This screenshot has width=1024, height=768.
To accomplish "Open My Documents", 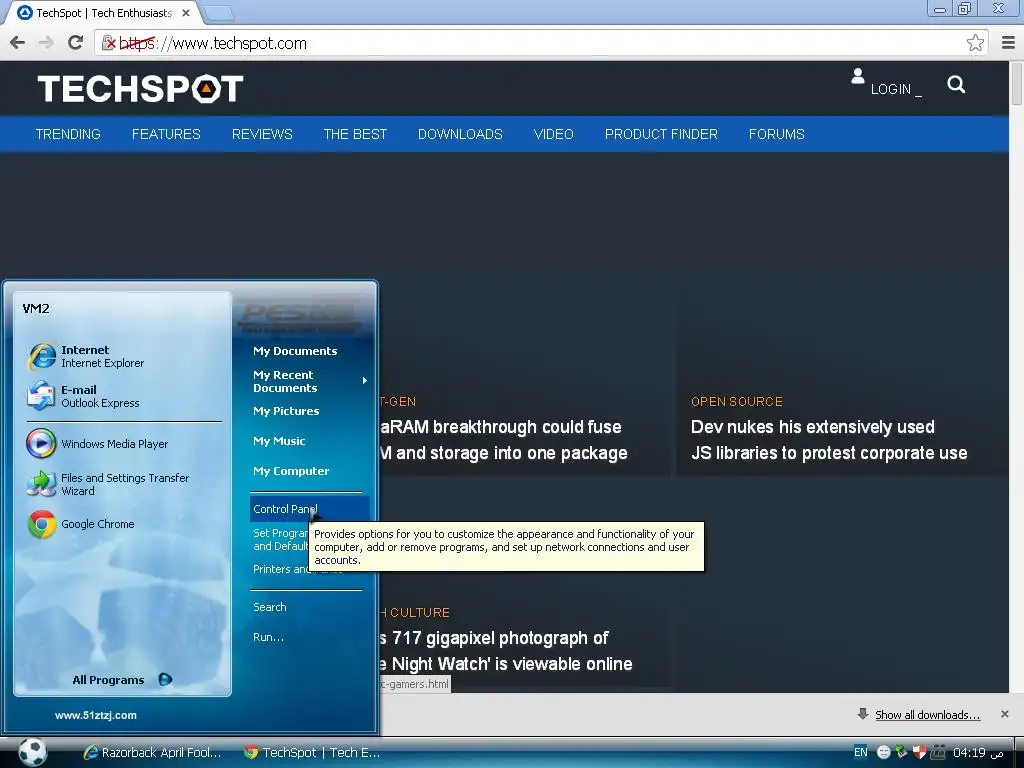I will point(295,351).
